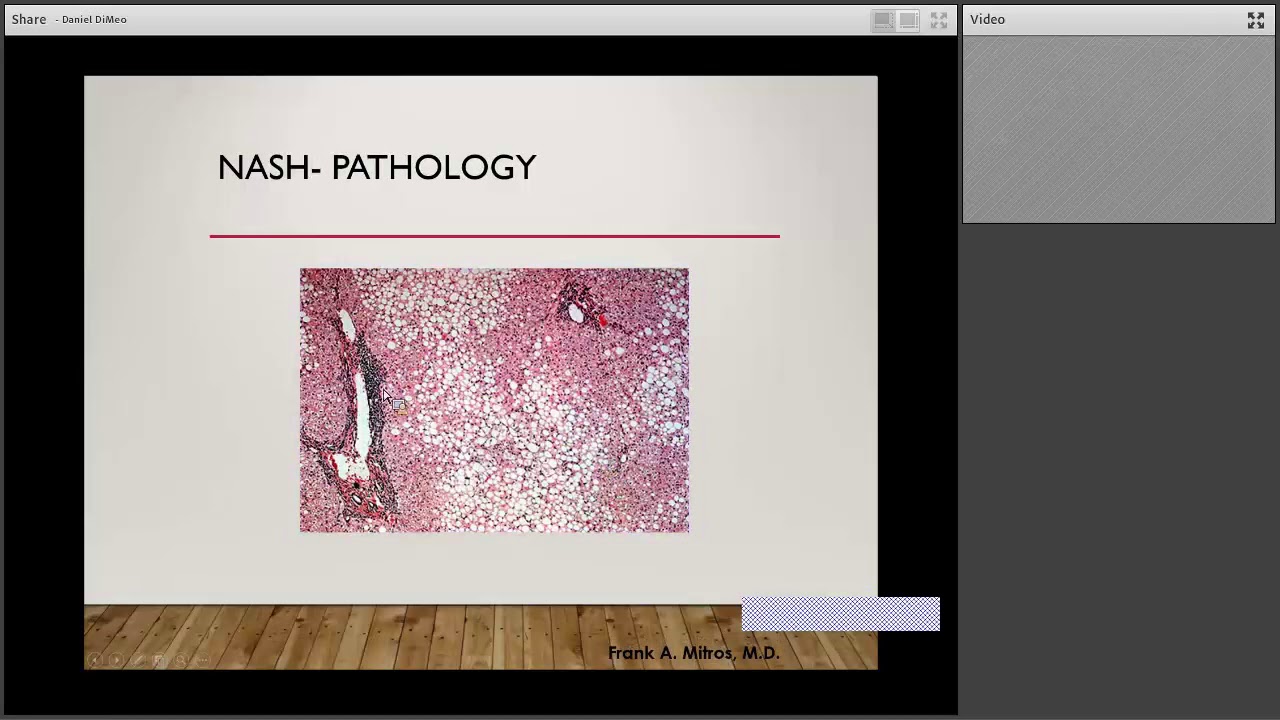Image resolution: width=1280 pixels, height=720 pixels.
Task: Open the see-all-slides control
Action: 159,660
